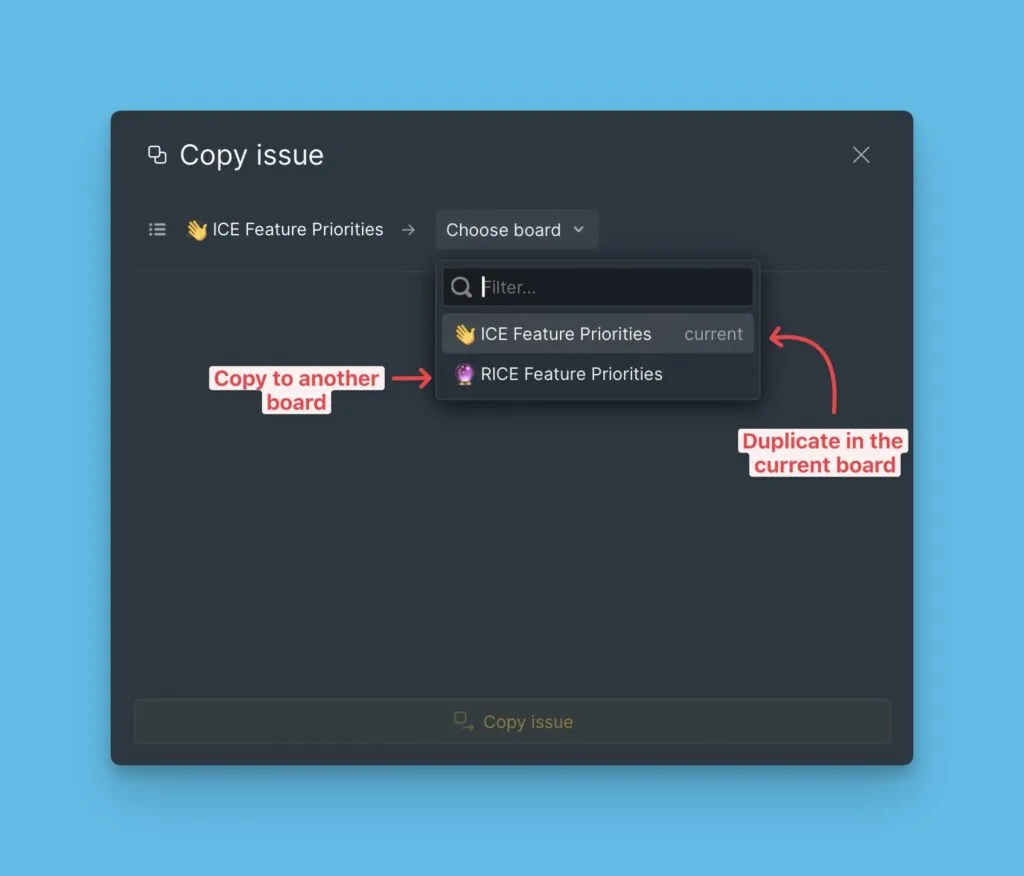Screen dimensions: 1024x876
Task: Click the magnifier icon in the filter box
Action: [x=461, y=287]
